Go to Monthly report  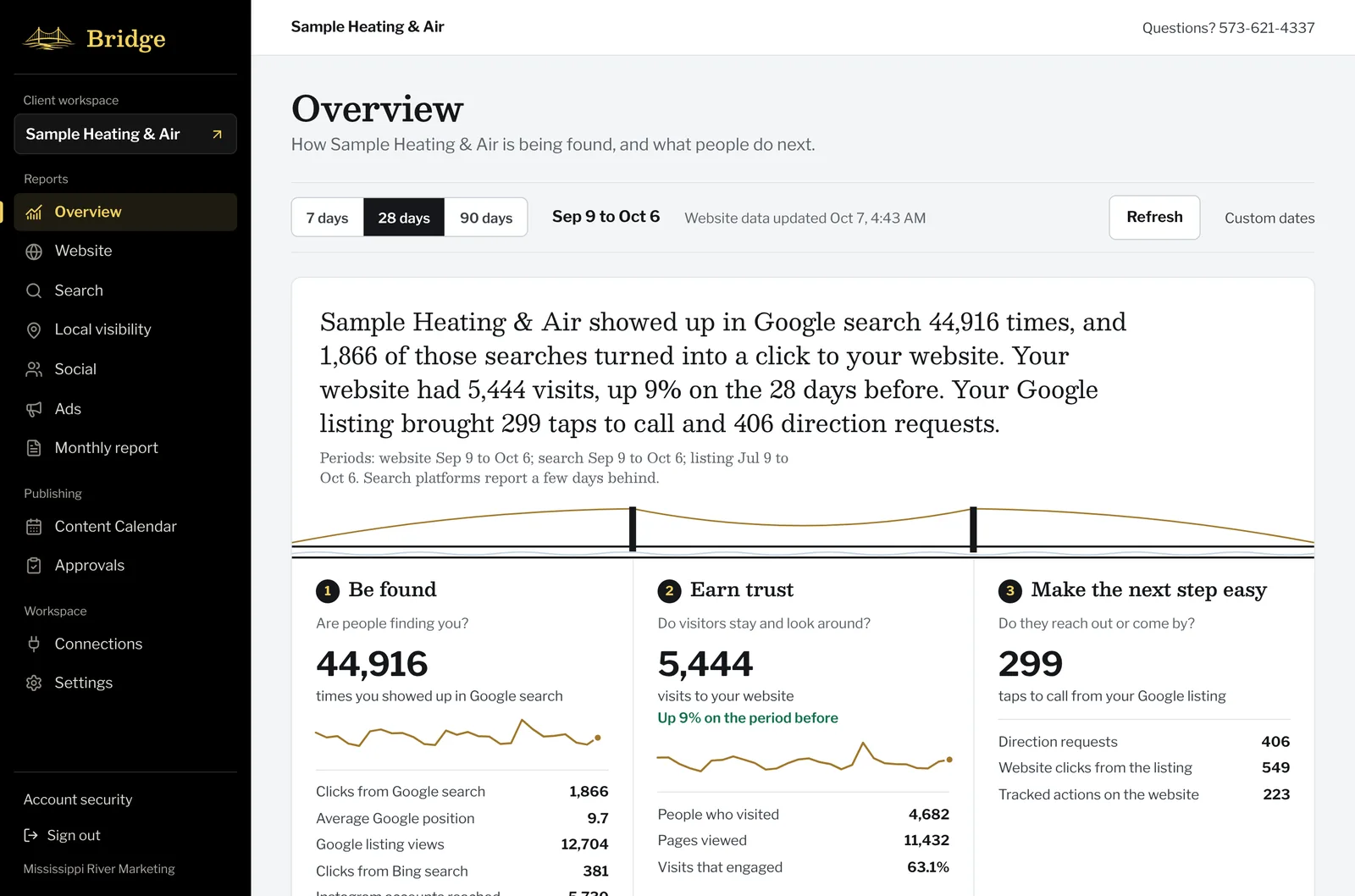125,448
